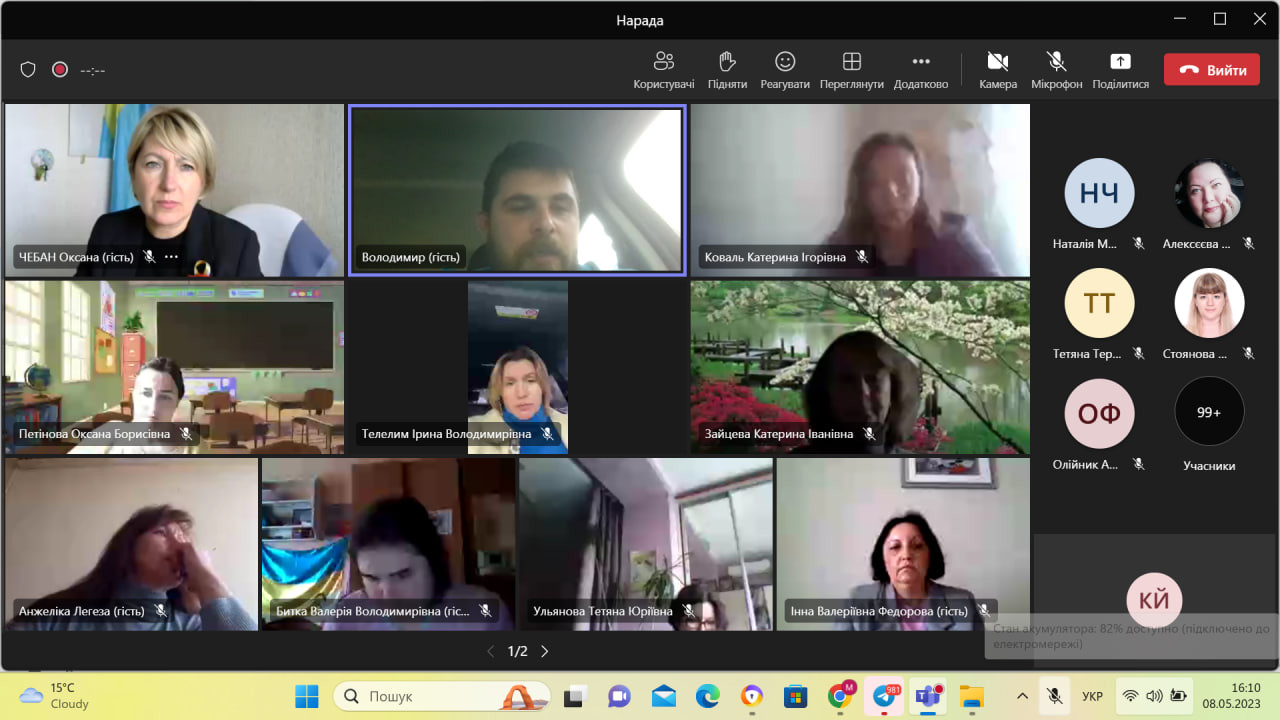
Task: Select Зайцева Катерина Іванівна's video tile
Action: pyautogui.click(x=860, y=367)
